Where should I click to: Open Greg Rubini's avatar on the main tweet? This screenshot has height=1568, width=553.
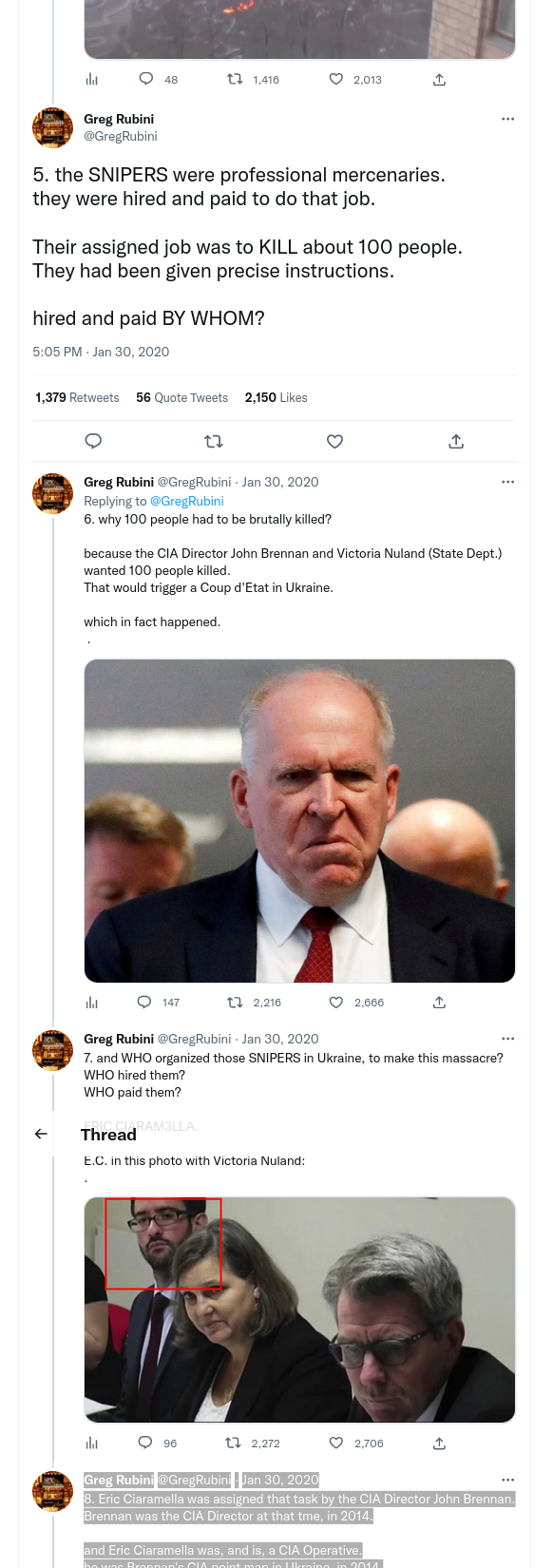pos(52,127)
